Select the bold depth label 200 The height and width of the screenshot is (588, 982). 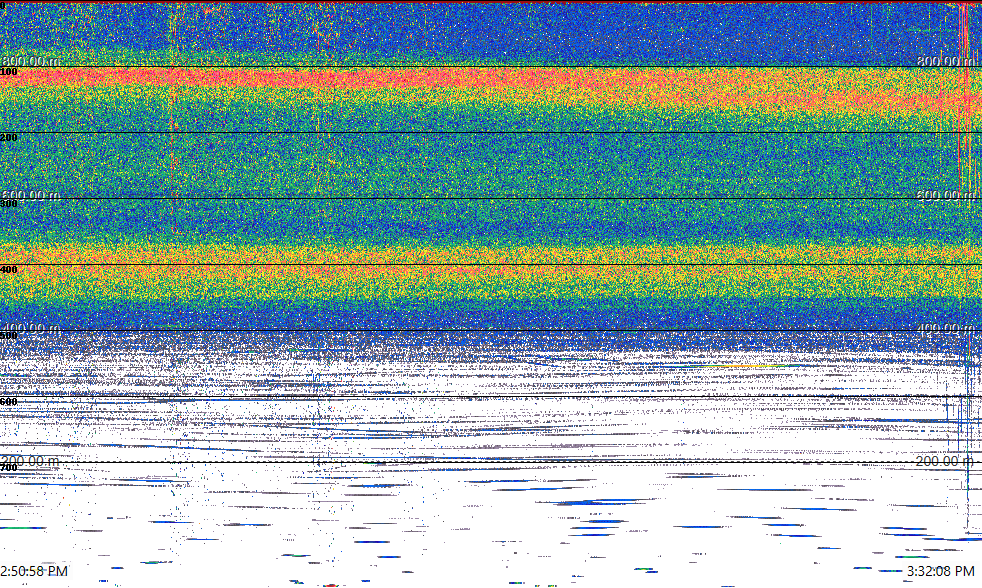pyautogui.click(x=9, y=138)
